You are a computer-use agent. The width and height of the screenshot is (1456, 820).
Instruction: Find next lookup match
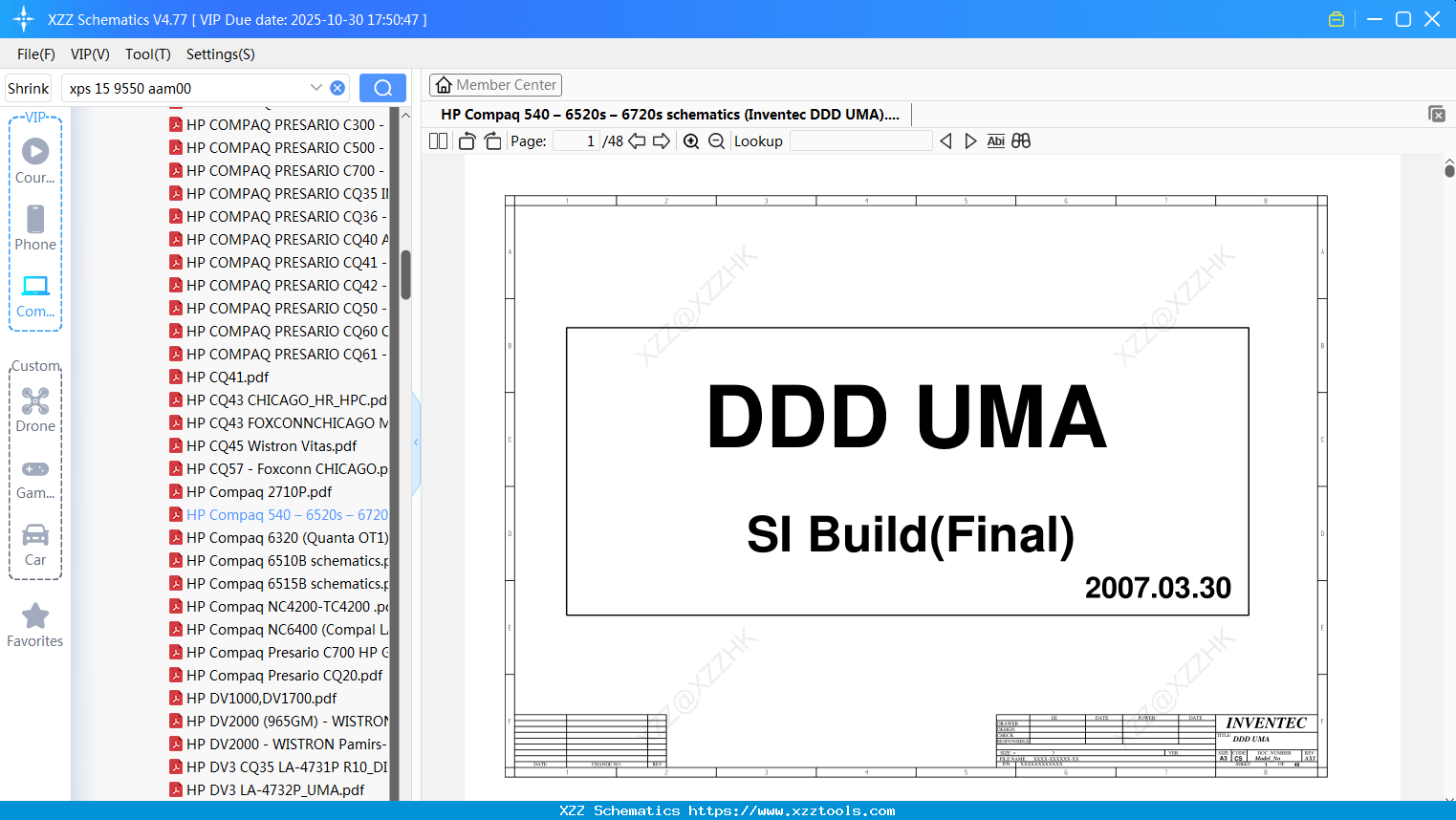point(970,141)
